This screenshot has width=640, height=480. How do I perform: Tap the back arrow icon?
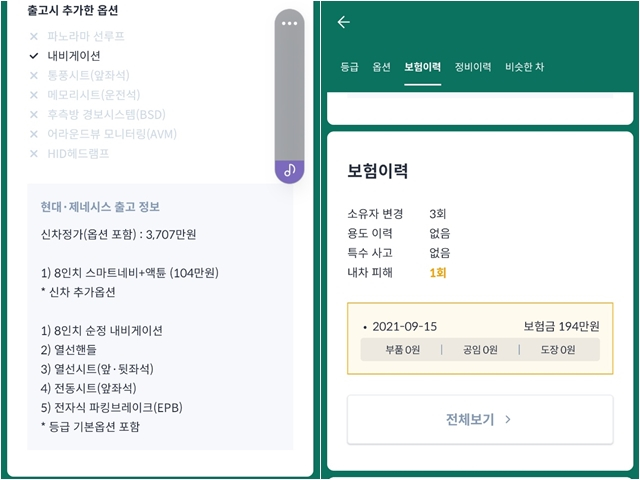[x=344, y=22]
